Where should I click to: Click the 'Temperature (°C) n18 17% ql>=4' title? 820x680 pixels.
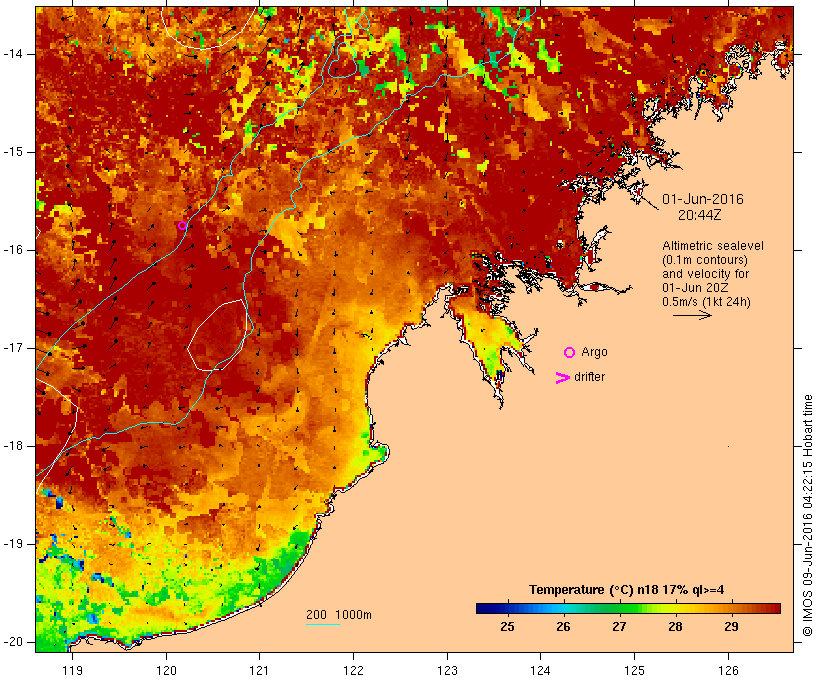click(627, 590)
